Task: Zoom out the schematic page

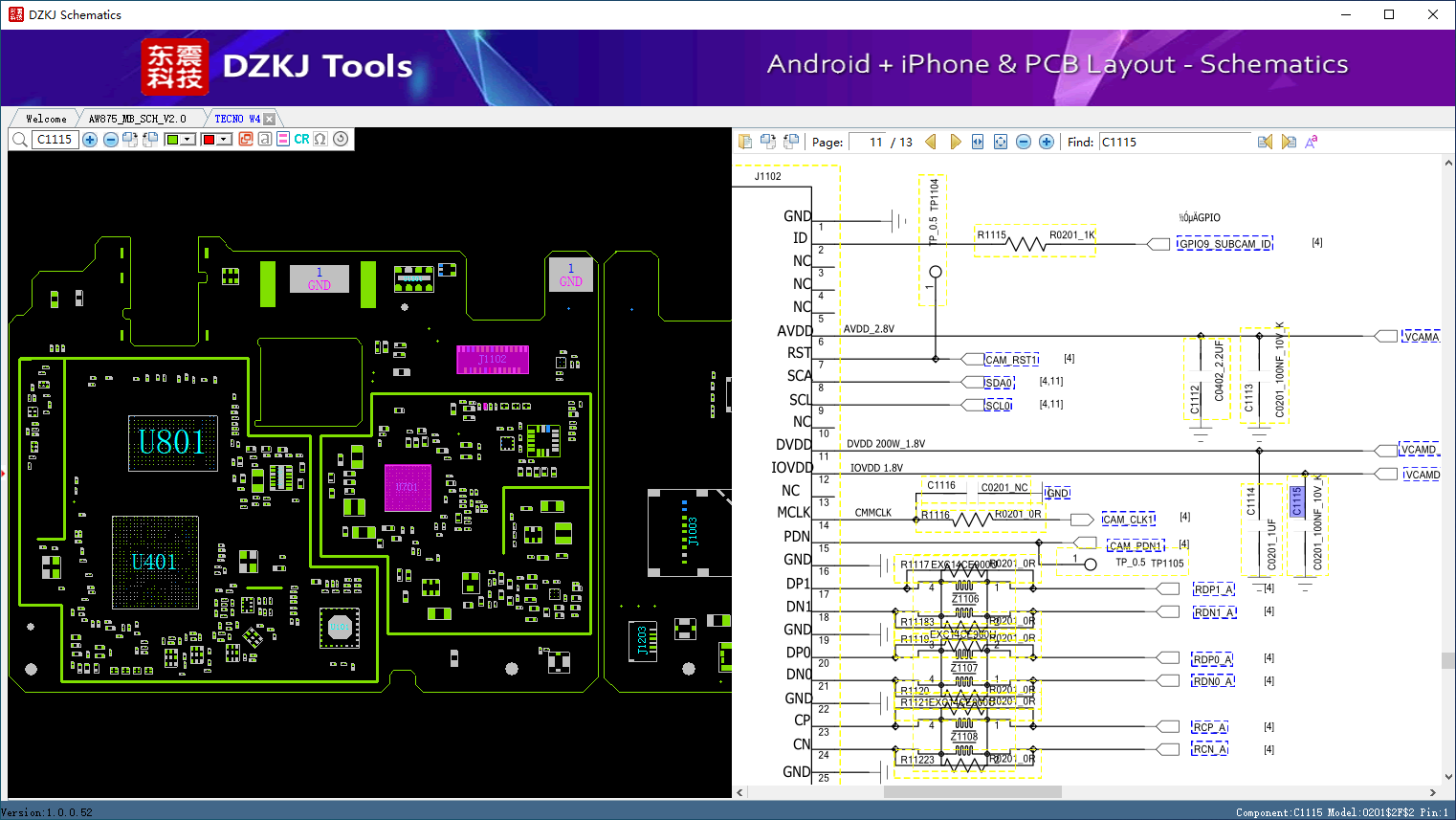Action: (x=1024, y=142)
